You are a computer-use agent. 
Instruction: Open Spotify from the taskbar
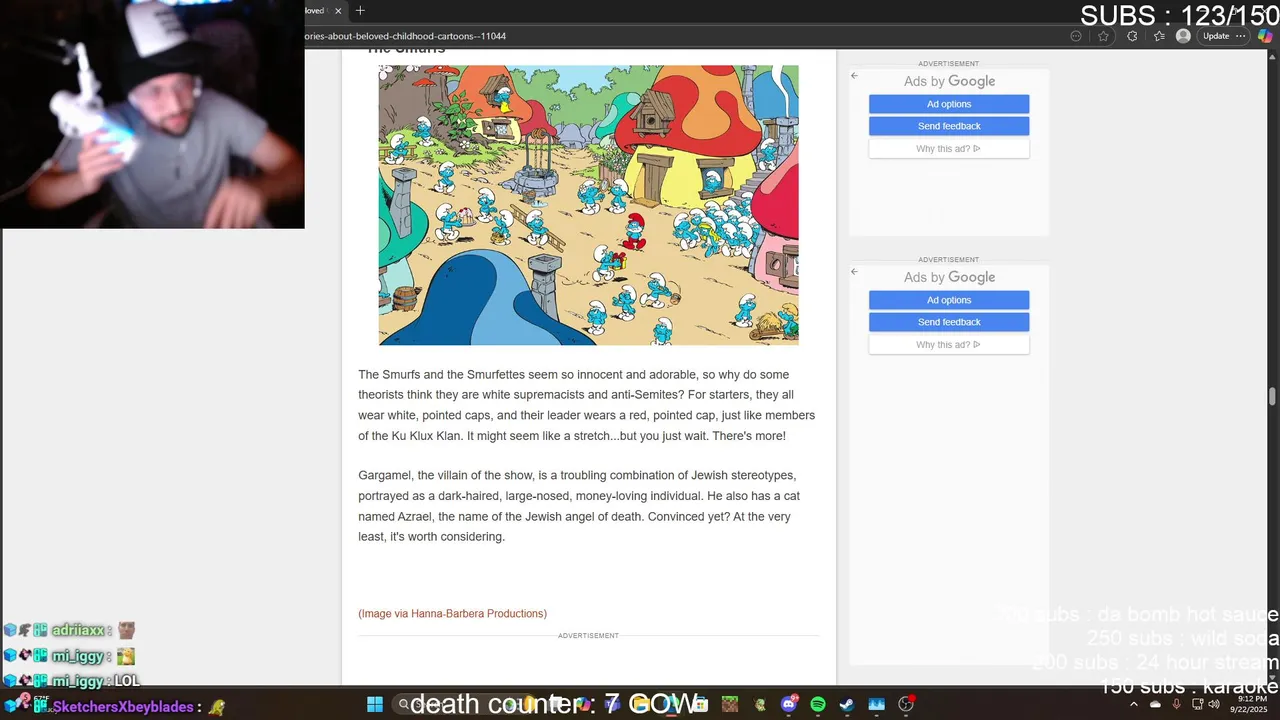click(818, 704)
